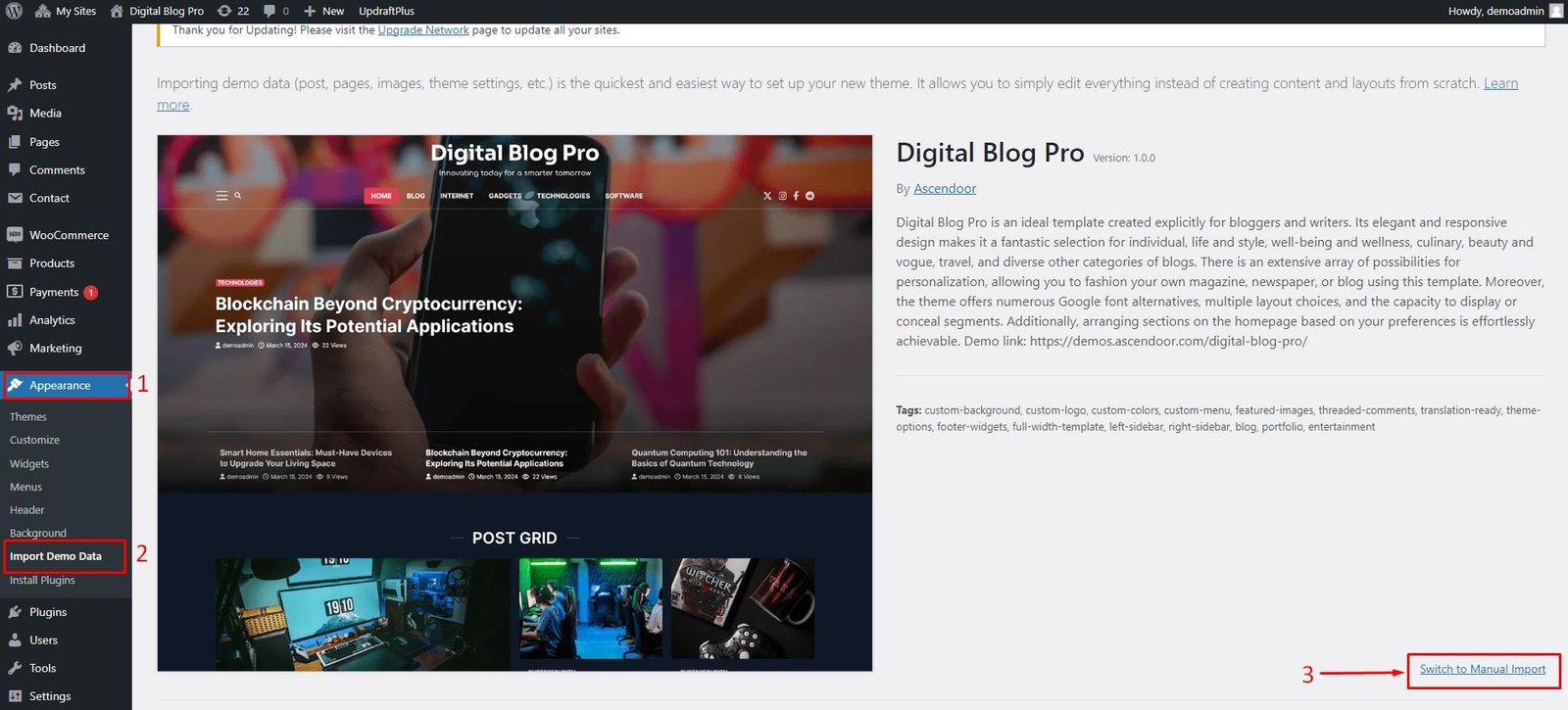Click the Dashboard gauge icon
This screenshot has height=710, width=1568.
click(15, 48)
